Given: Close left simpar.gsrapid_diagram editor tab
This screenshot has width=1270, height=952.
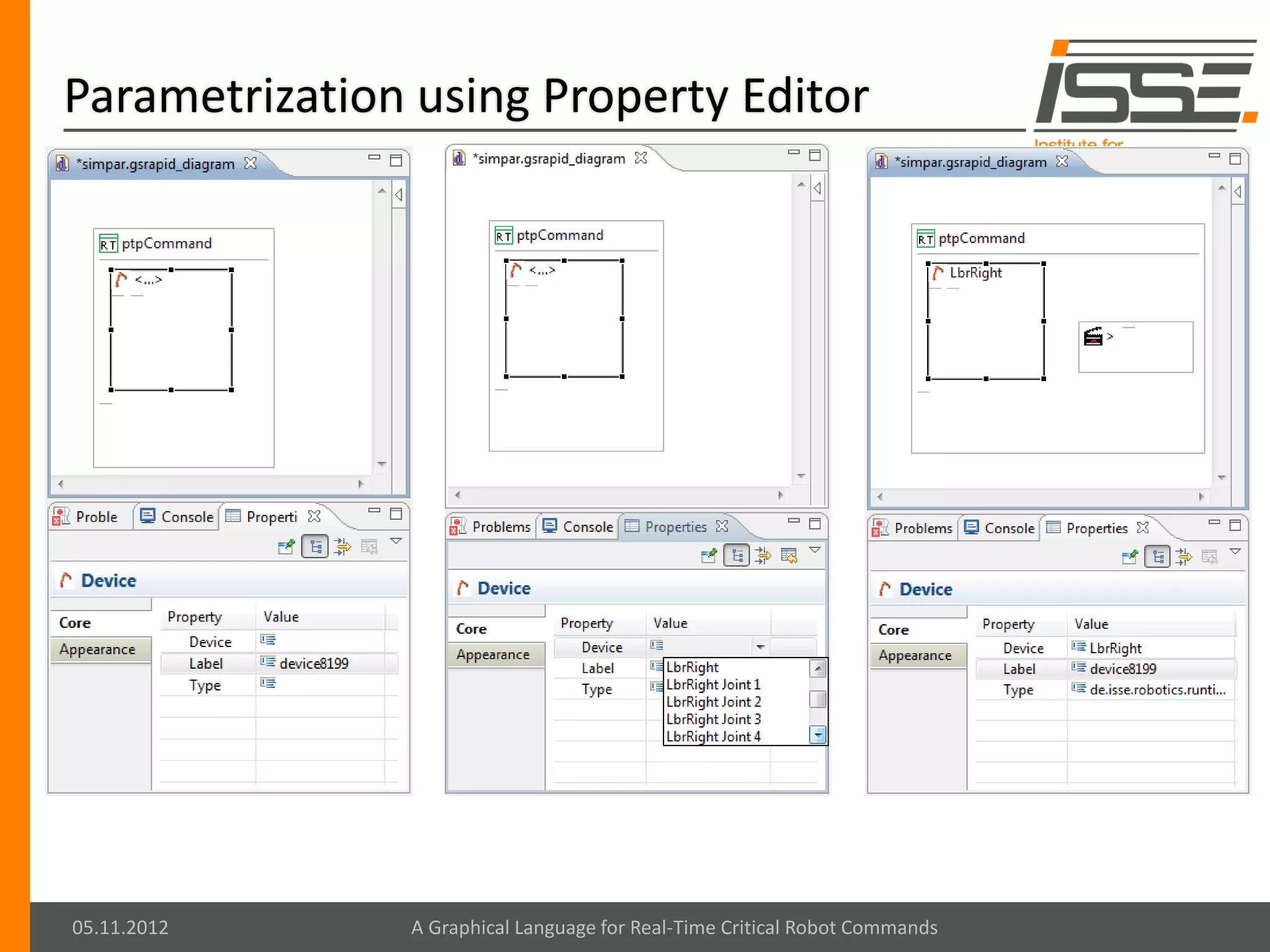Looking at the screenshot, I should tap(250, 163).
